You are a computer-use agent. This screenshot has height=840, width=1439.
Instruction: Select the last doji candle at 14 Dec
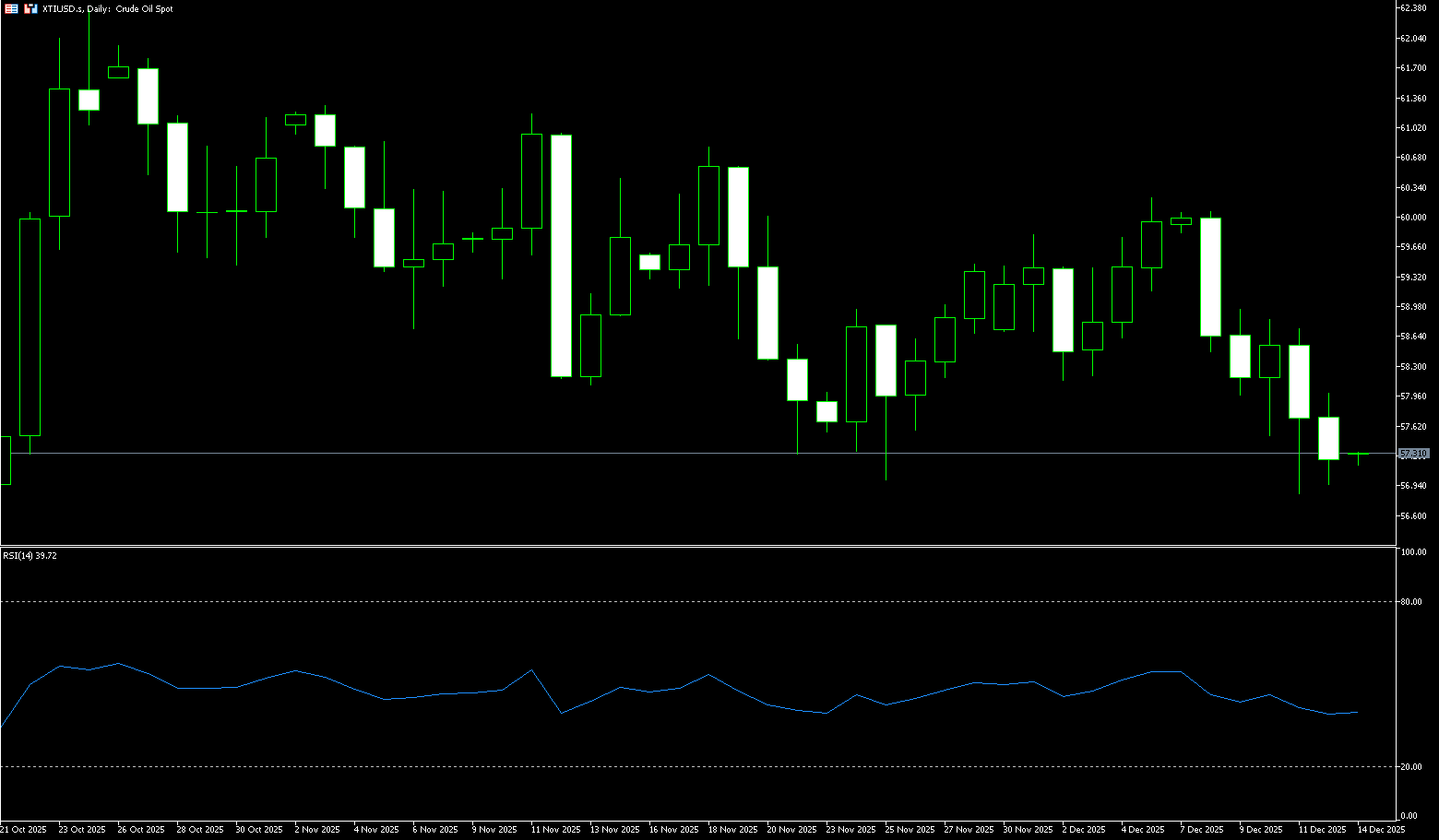[1358, 455]
